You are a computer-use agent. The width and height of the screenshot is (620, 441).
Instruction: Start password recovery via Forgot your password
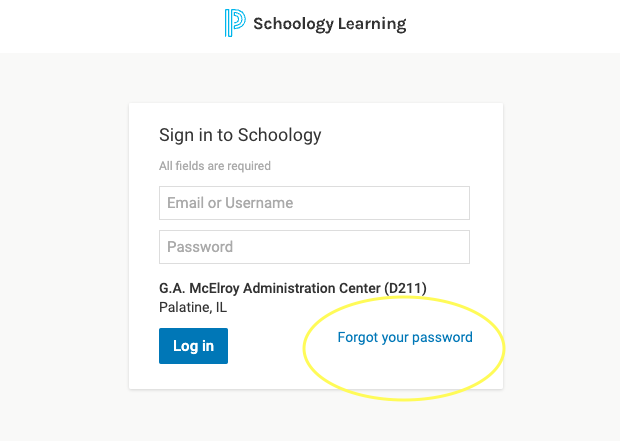[405, 337]
